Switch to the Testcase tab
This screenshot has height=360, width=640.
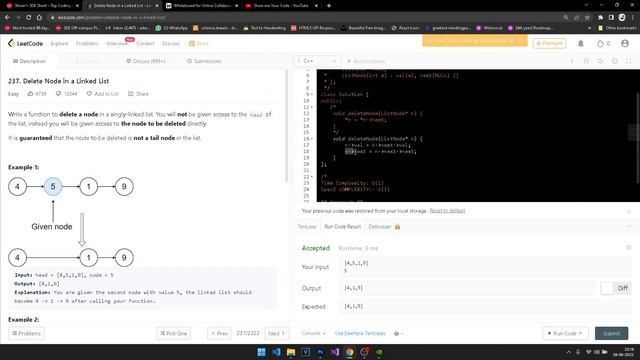(x=307, y=227)
